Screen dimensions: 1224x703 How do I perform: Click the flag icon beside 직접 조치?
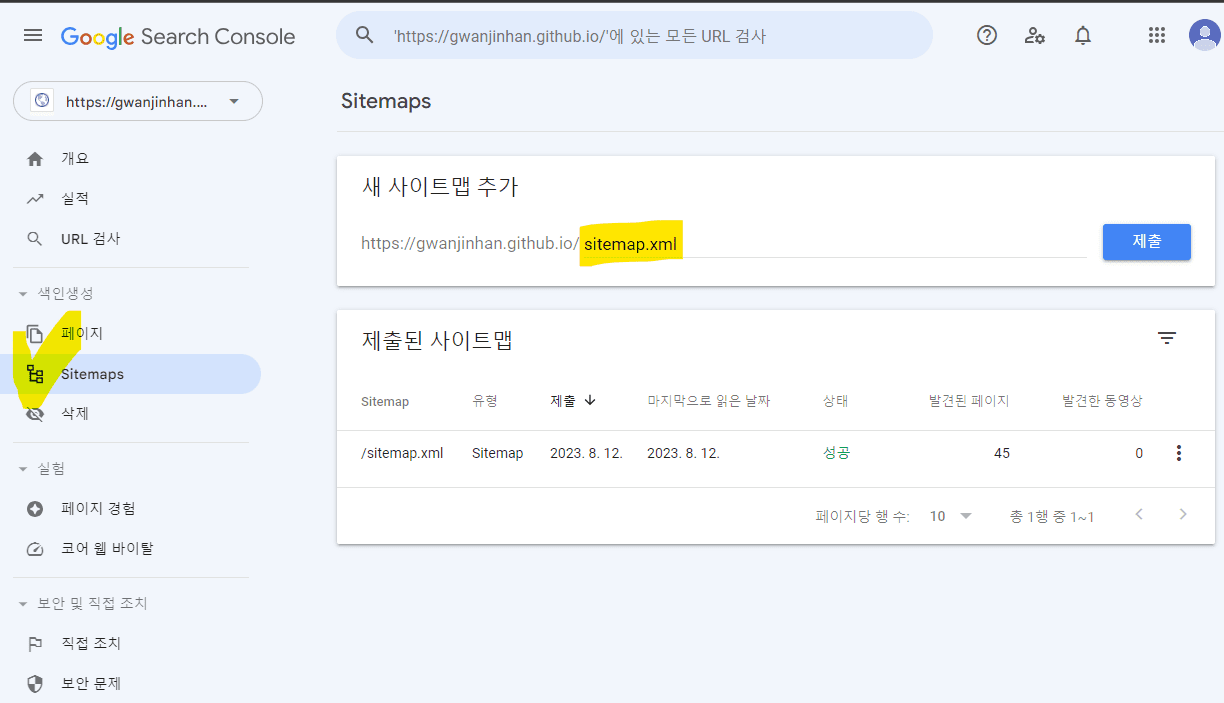pyautogui.click(x=35, y=644)
